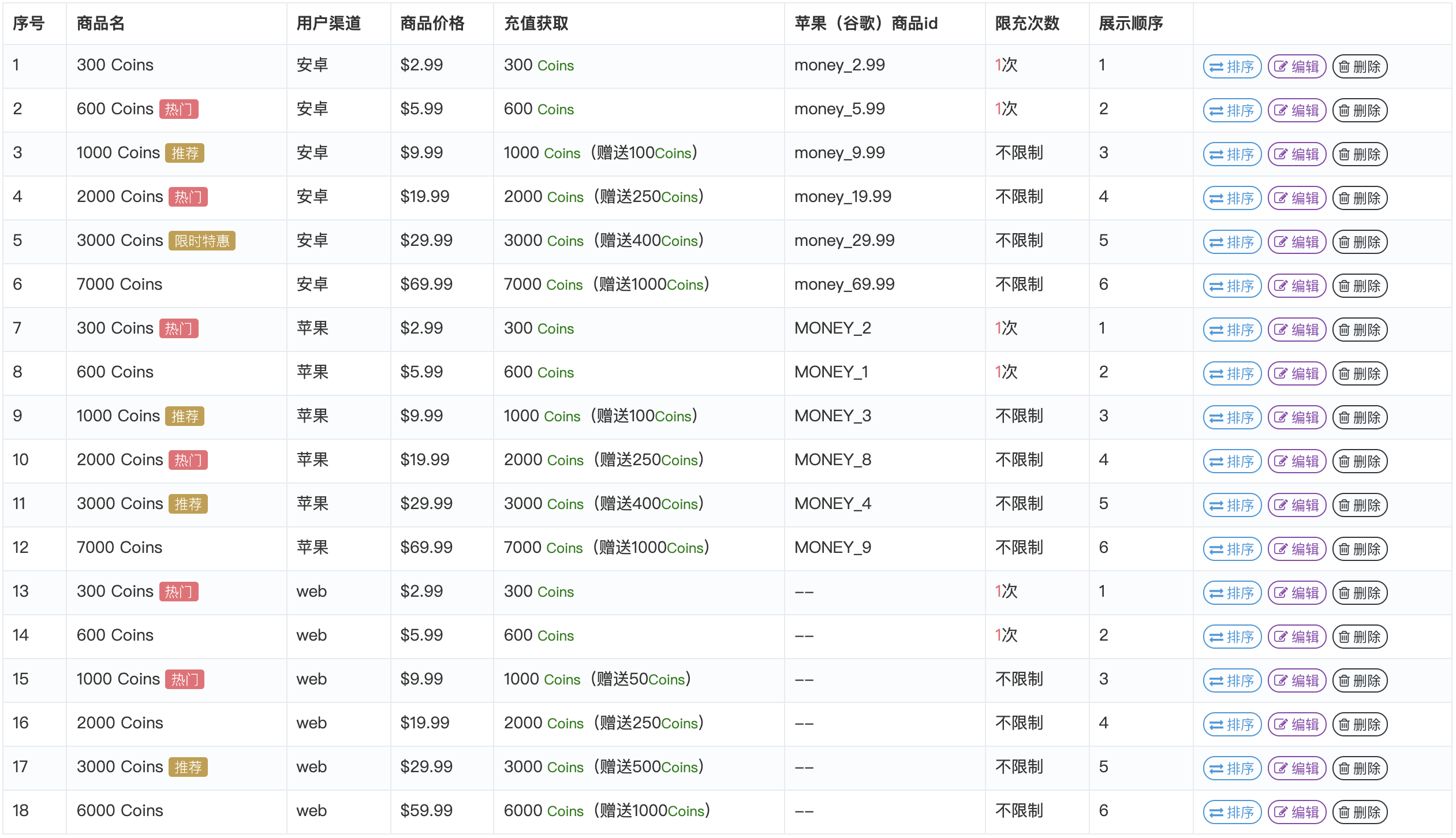Delete Apple MONEY_3 1000 Coins row
Screen dimensions: 1456x838
tap(1360, 417)
